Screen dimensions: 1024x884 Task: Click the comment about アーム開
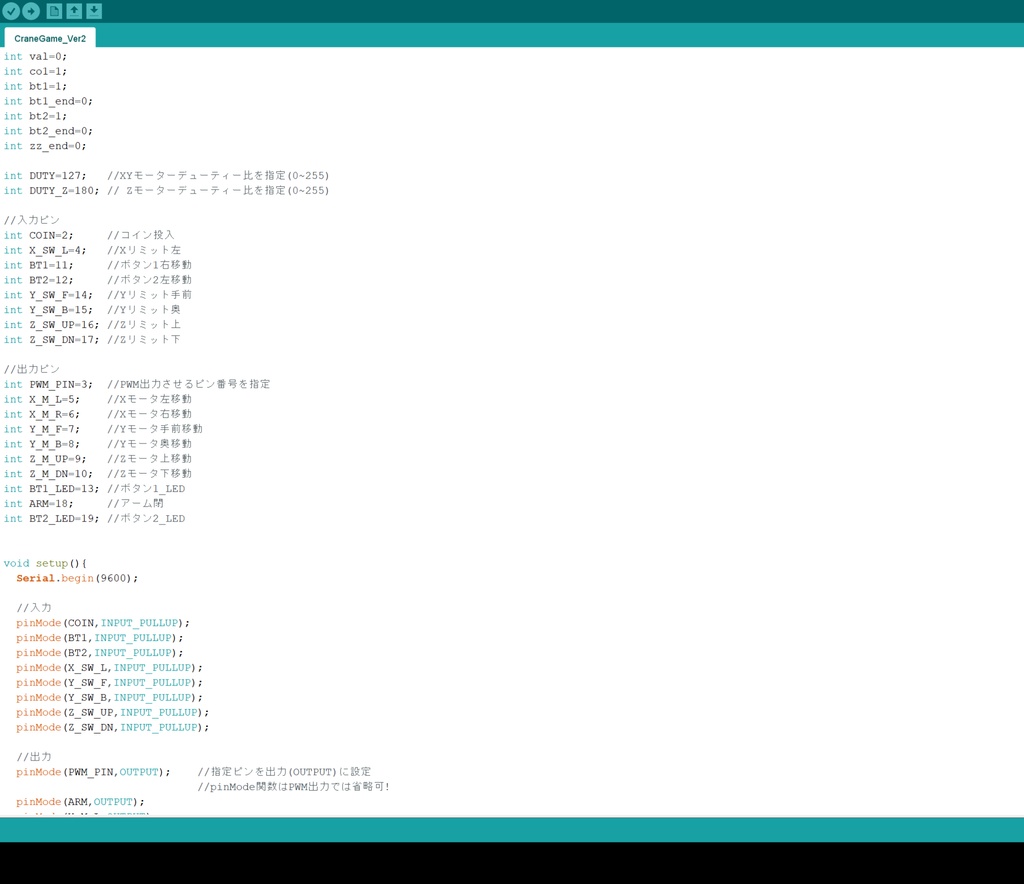click(150, 503)
